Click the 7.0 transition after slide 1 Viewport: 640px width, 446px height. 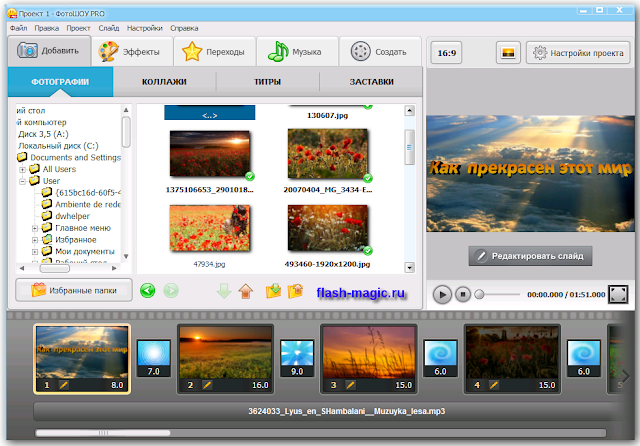click(154, 358)
